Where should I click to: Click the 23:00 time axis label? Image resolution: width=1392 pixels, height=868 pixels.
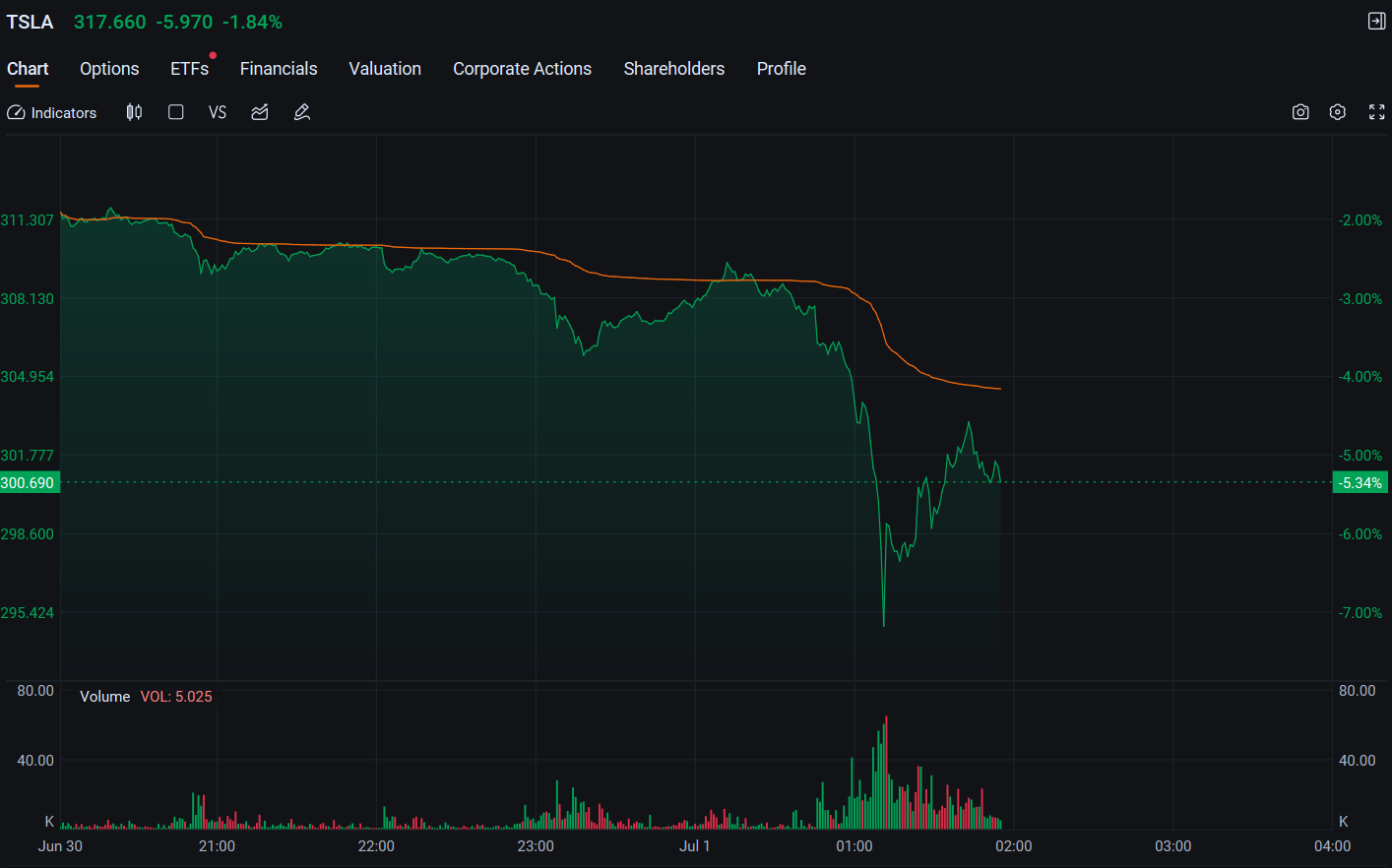pos(536,846)
